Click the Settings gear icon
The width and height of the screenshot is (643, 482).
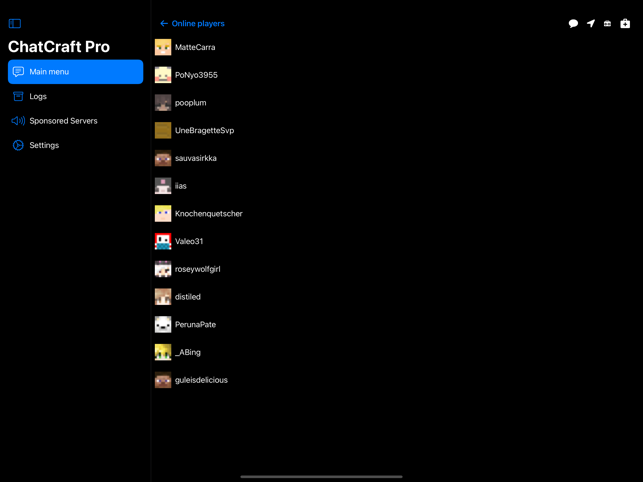[x=18, y=145]
